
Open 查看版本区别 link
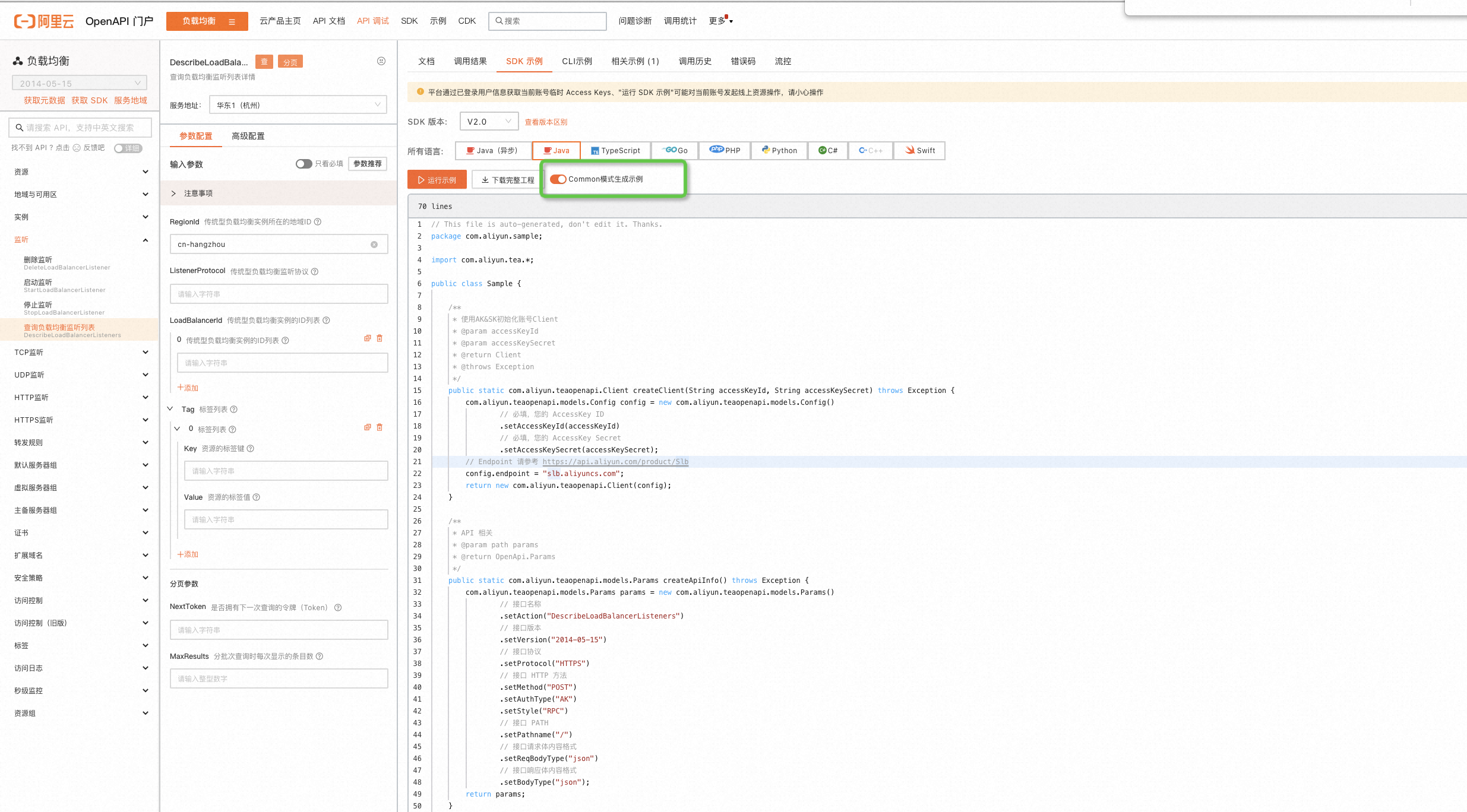tap(545, 122)
